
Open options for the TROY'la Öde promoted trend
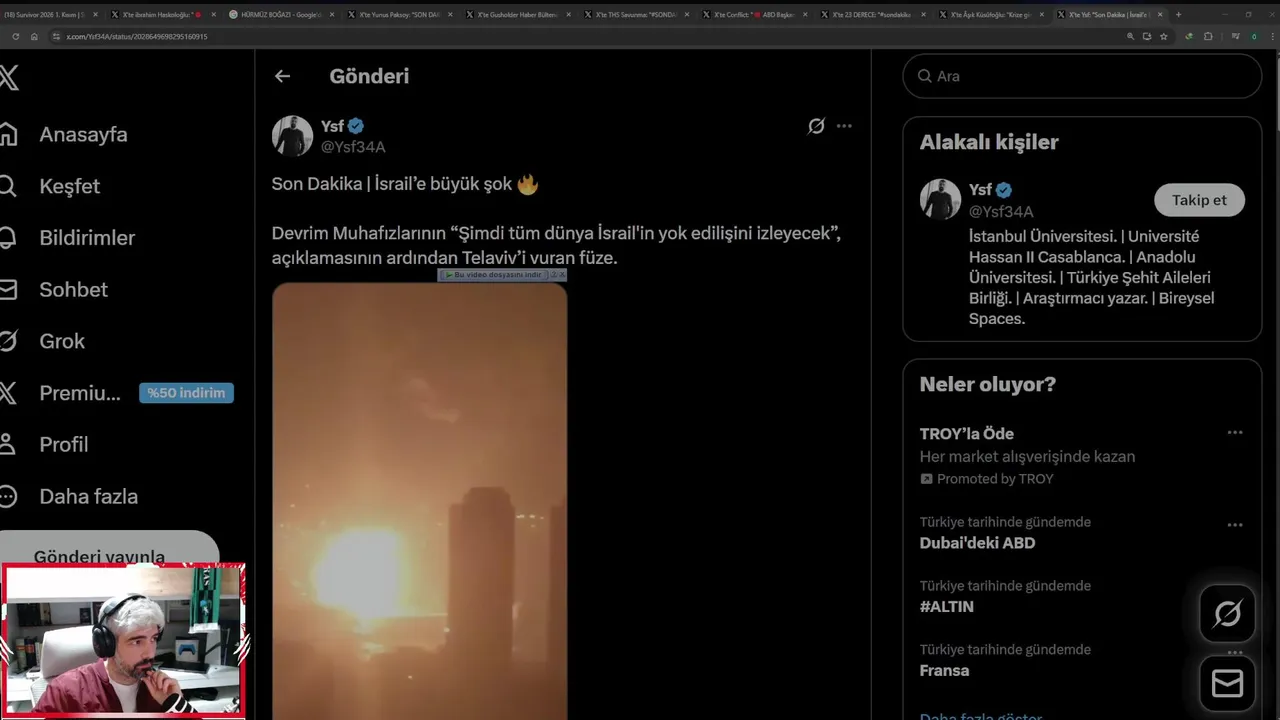[x=1235, y=433]
